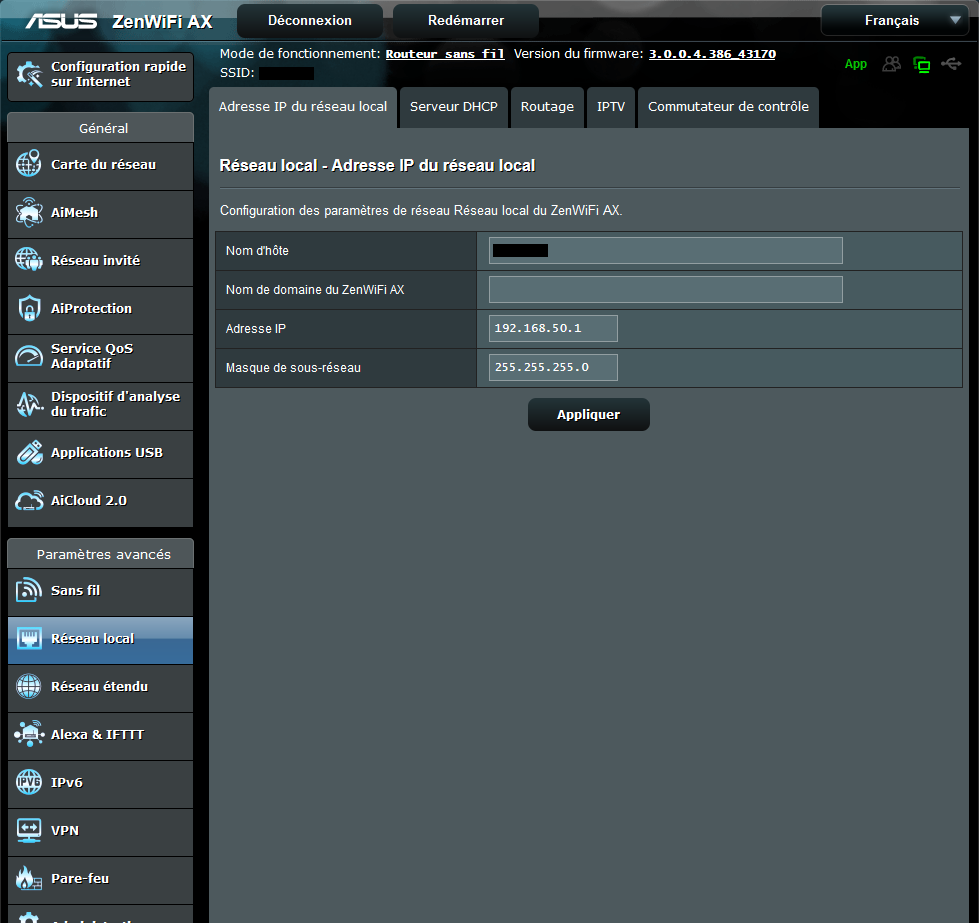Click the Adresse IP input field

pyautogui.click(x=553, y=328)
